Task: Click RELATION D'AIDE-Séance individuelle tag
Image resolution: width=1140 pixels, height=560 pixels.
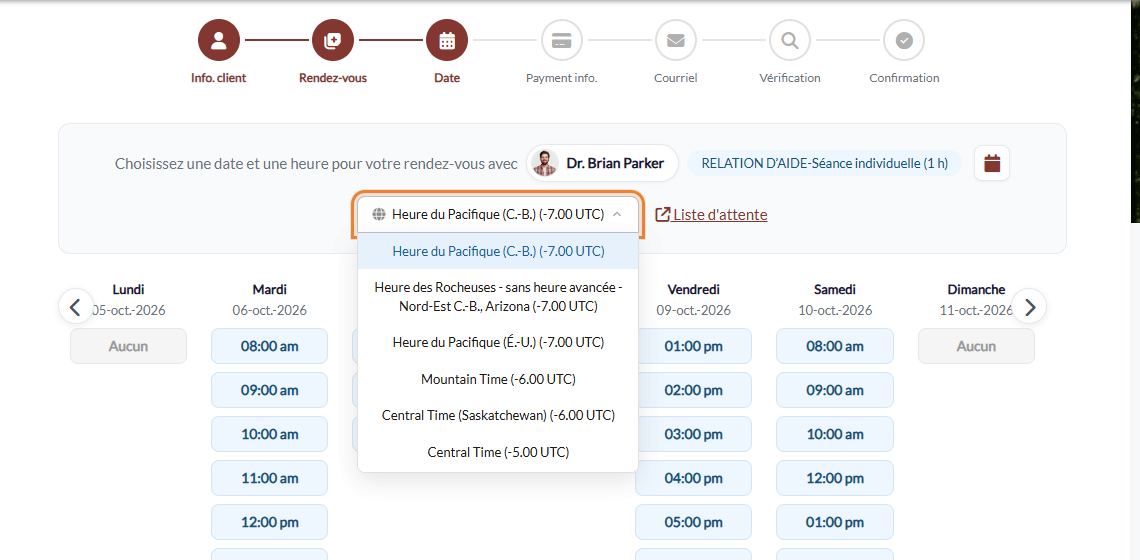Action: [x=824, y=163]
